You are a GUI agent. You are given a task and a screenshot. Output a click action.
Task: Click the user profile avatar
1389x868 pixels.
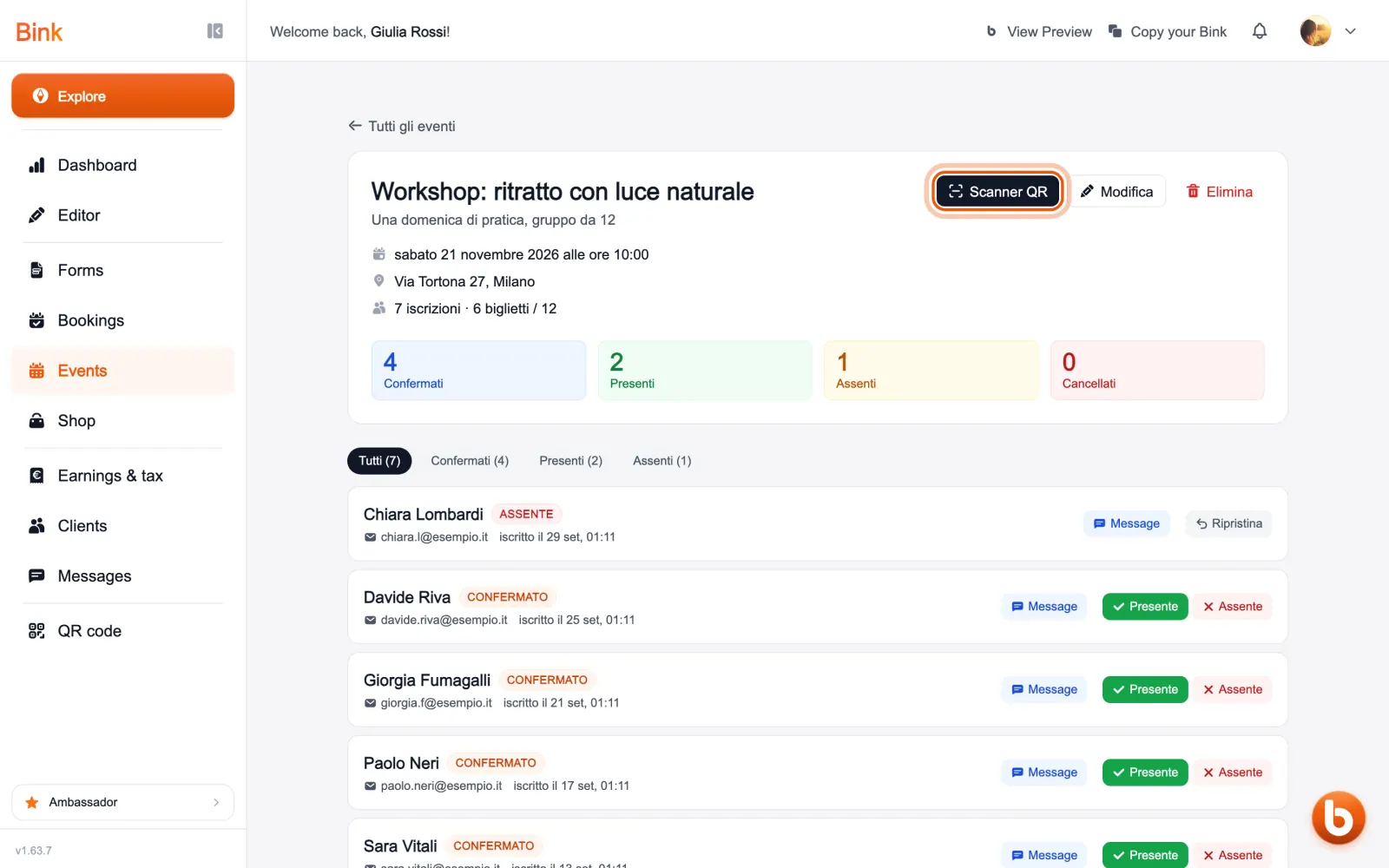point(1315,31)
